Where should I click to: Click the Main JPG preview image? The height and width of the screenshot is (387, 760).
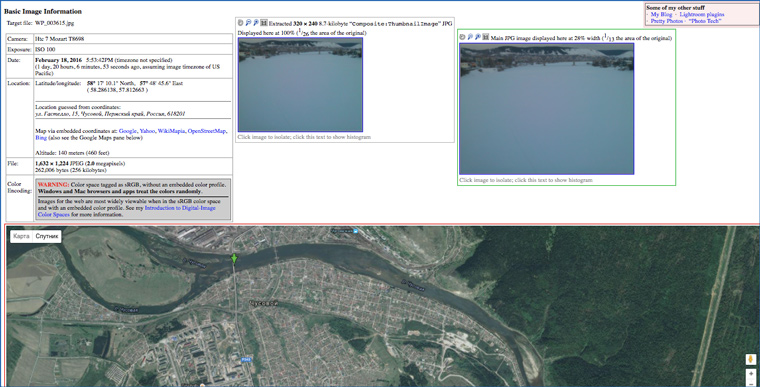pos(547,109)
